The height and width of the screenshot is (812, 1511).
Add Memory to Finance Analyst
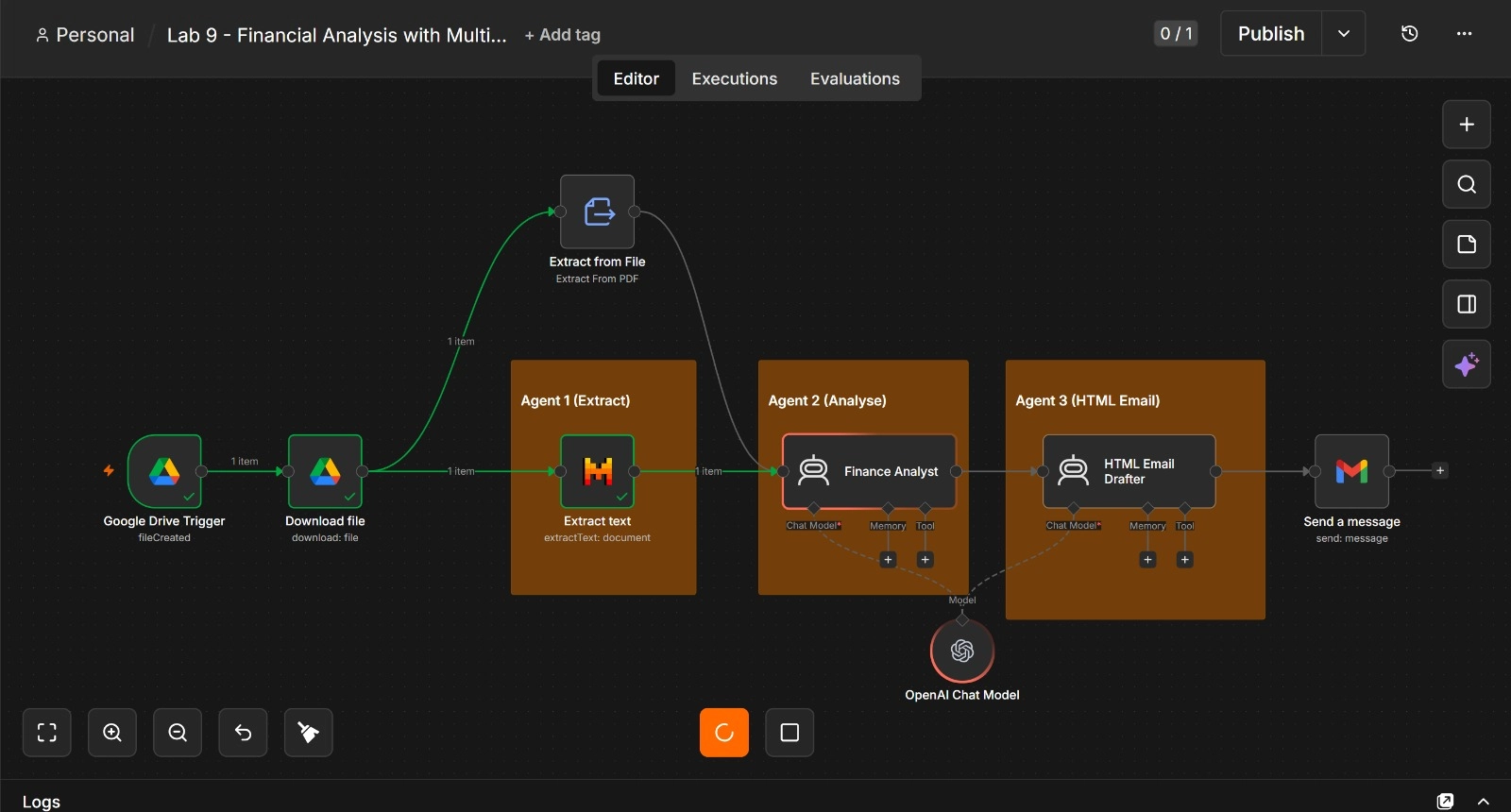(x=888, y=560)
